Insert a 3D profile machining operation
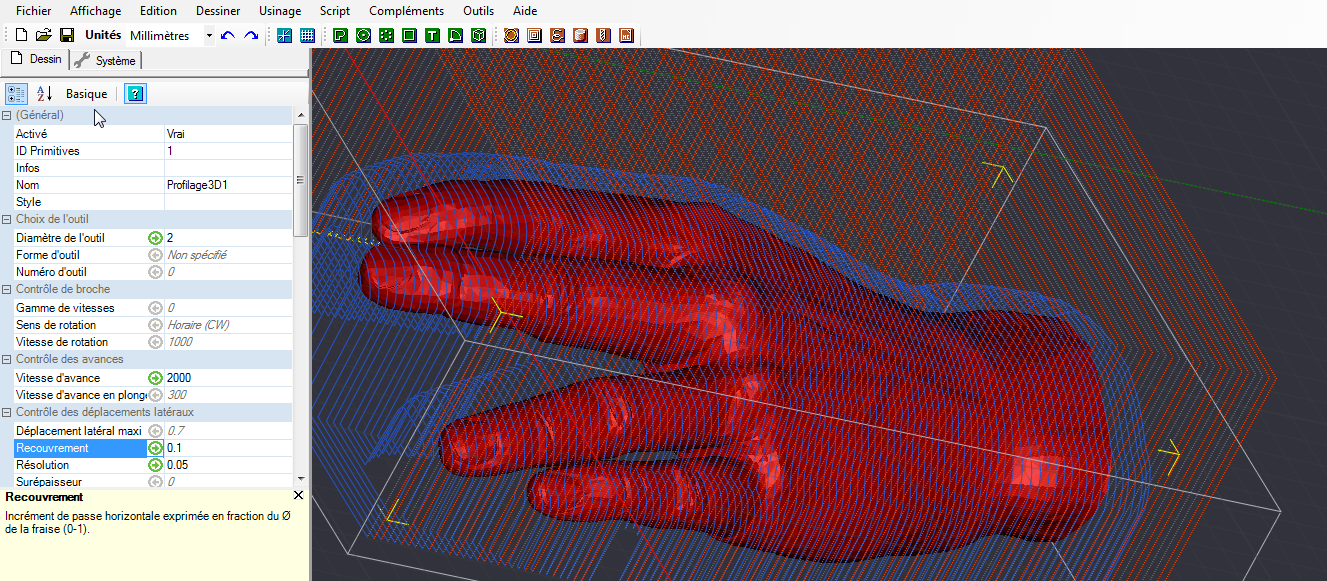The width and height of the screenshot is (1327, 581). point(580,35)
